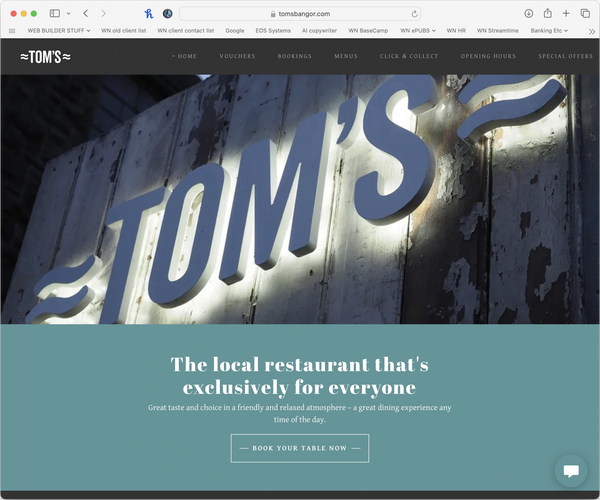600x500 pixels.
Task: Click the tomsbangor.com address bar
Action: tap(300, 14)
